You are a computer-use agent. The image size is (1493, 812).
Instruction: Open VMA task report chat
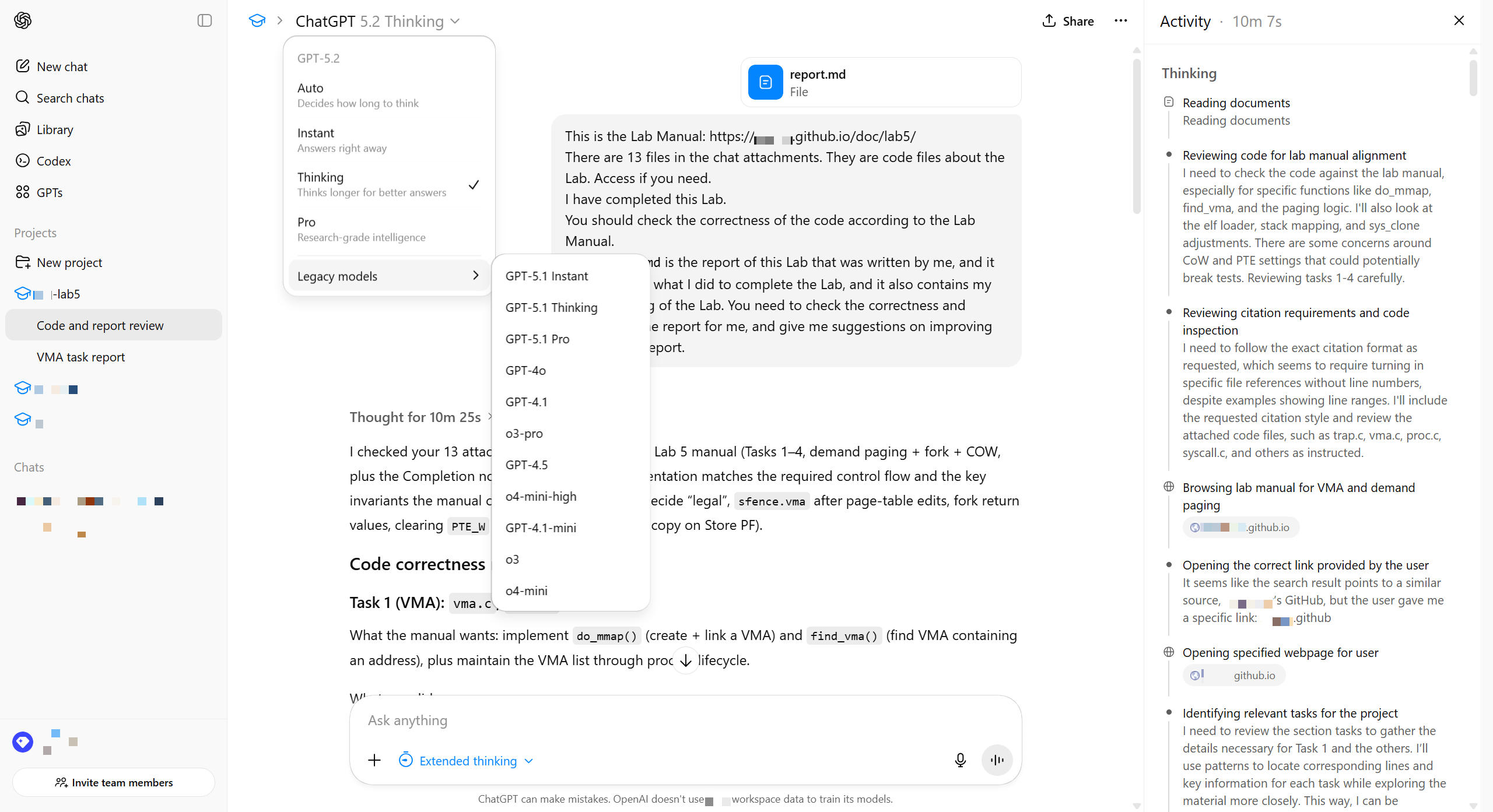[x=114, y=357]
